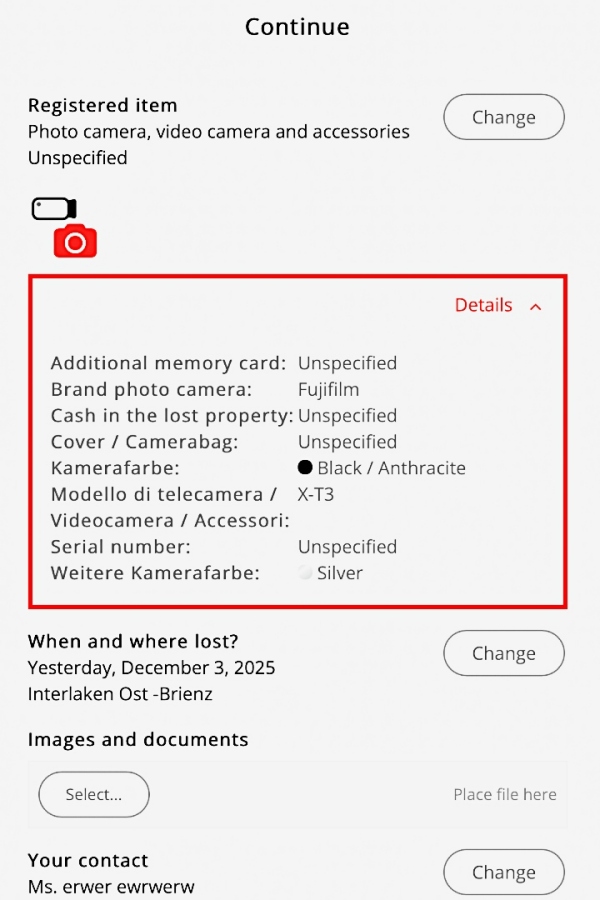Change your contact information
This screenshot has height=900, width=600.
coord(504,872)
